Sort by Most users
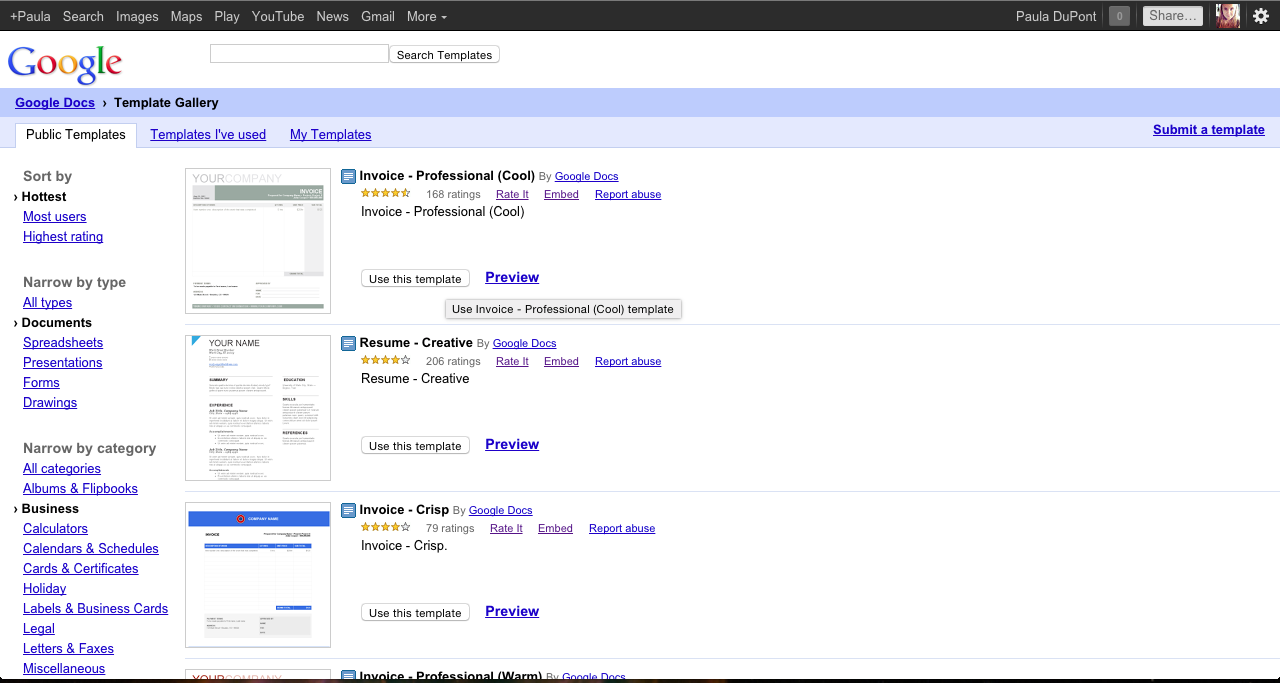The width and height of the screenshot is (1280, 683). tap(55, 217)
